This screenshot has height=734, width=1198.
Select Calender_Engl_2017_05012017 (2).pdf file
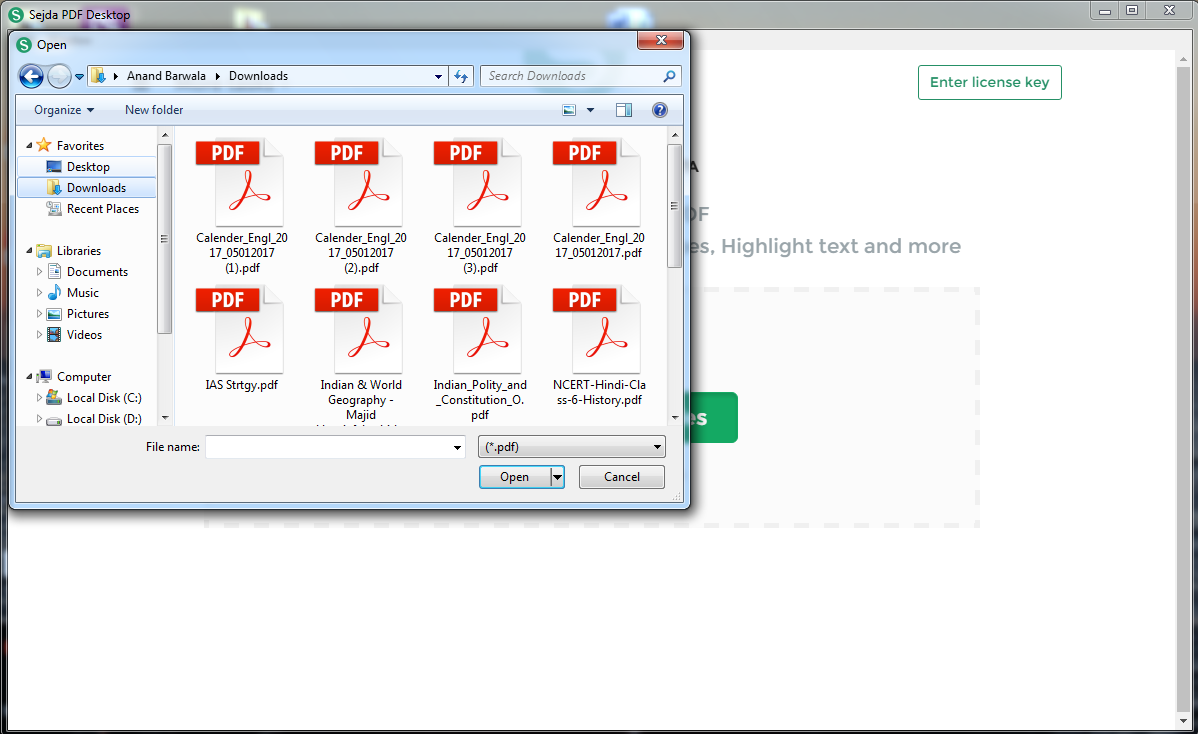[361, 206]
